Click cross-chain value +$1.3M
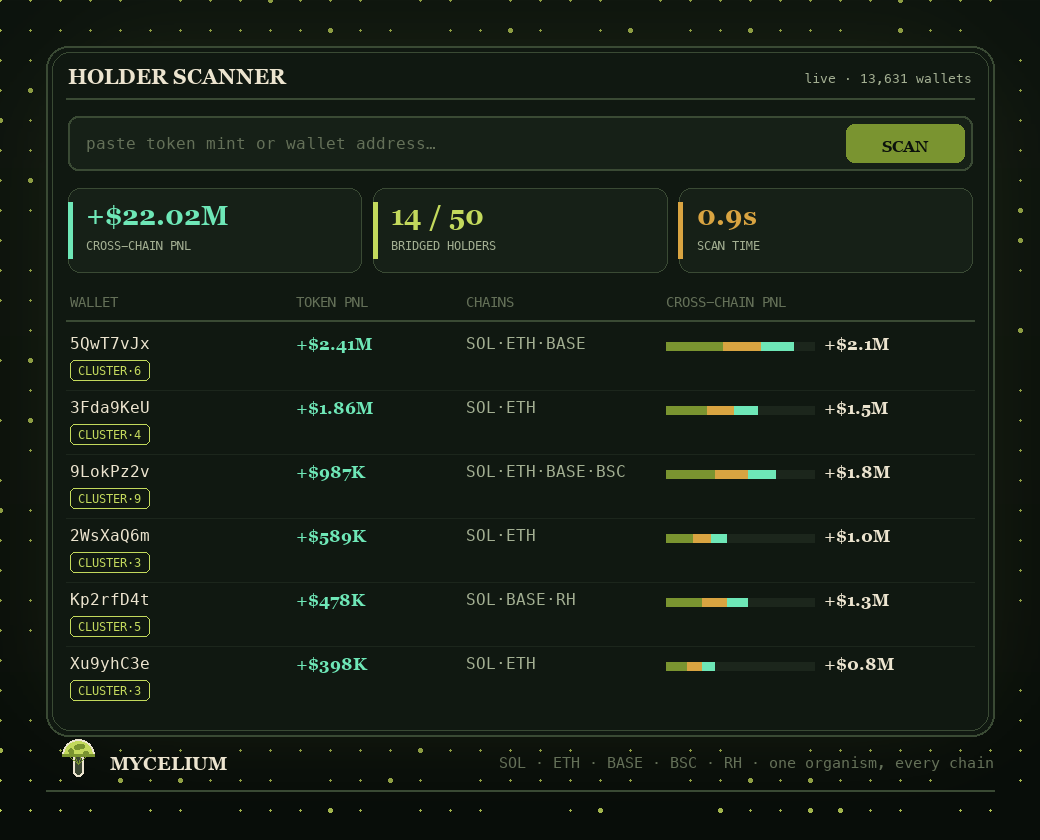The image size is (1040, 840). pyautogui.click(x=856, y=600)
